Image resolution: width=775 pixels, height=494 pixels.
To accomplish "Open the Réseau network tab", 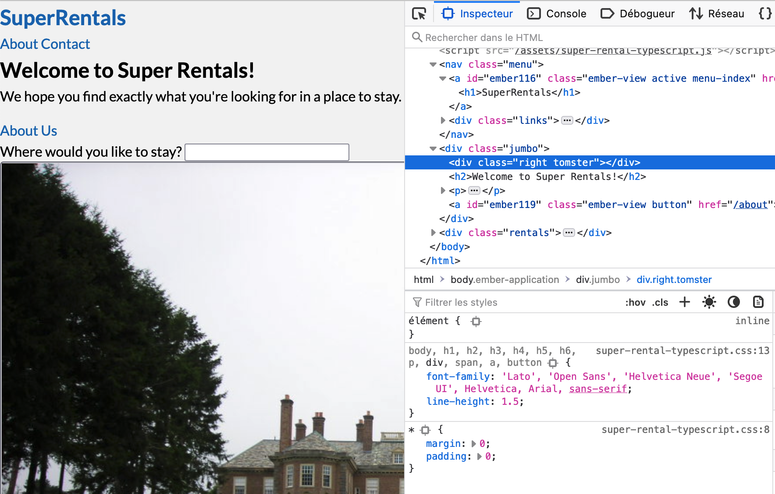I will 716,14.
